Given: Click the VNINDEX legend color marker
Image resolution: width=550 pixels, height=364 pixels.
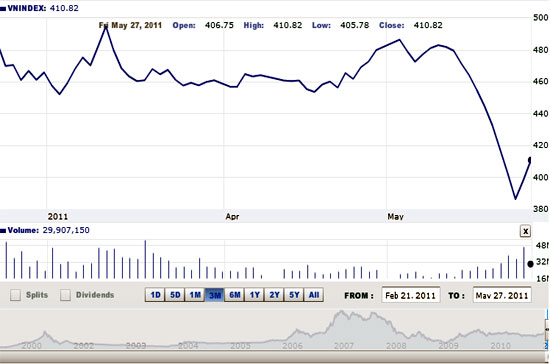Looking at the screenshot, I should [3, 8].
